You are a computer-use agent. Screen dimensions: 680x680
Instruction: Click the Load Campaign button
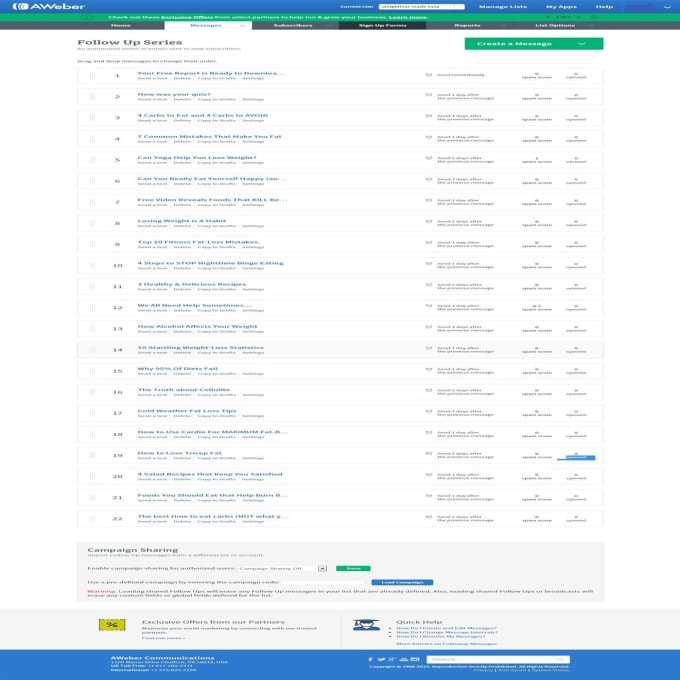402,582
